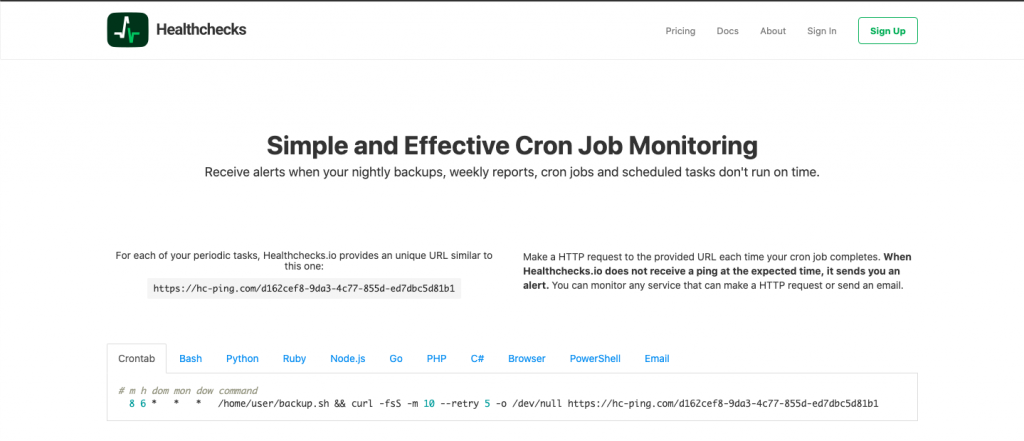Click the green Sign Up button
Screen dimensions: 1024x441
click(888, 31)
